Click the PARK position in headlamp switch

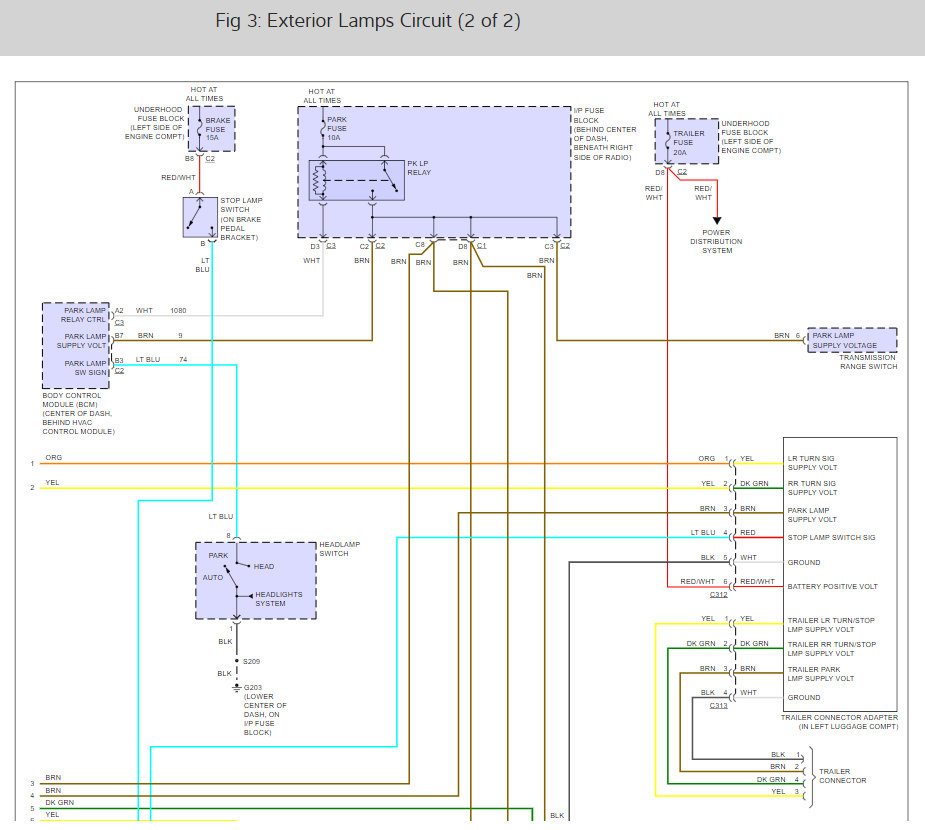[x=218, y=556]
